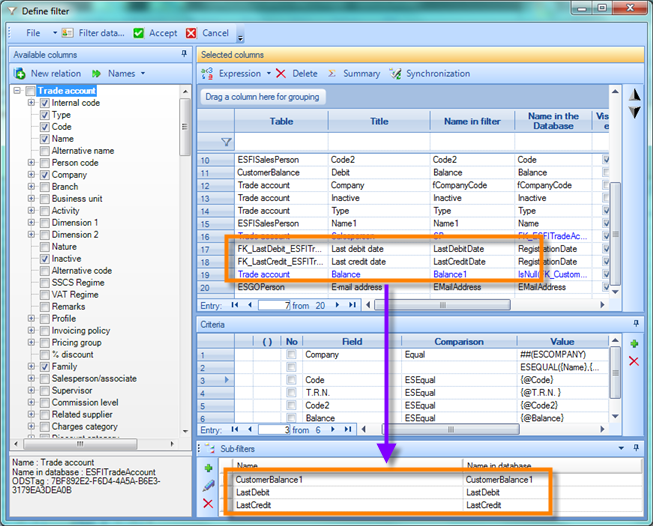The height and width of the screenshot is (526, 653).
Task: Click the filter funnel icon in the grid filter row
Action: click(x=226, y=142)
